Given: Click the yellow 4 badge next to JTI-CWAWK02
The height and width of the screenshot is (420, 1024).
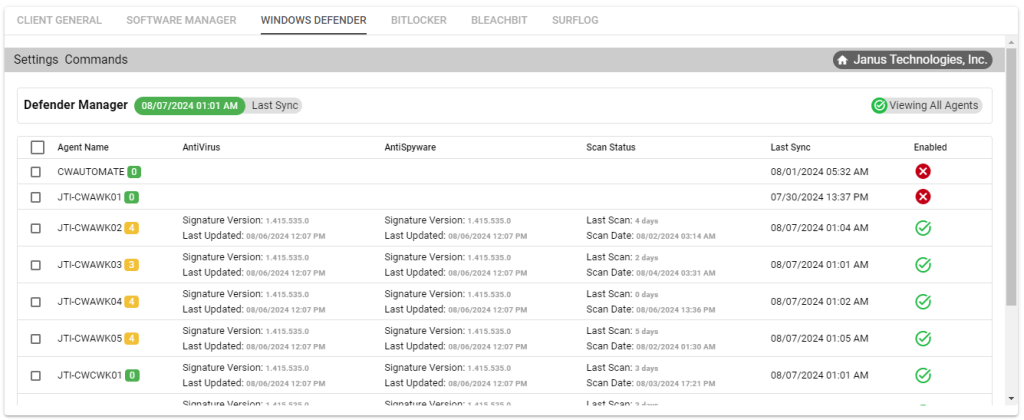Looking at the screenshot, I should coord(131,228).
